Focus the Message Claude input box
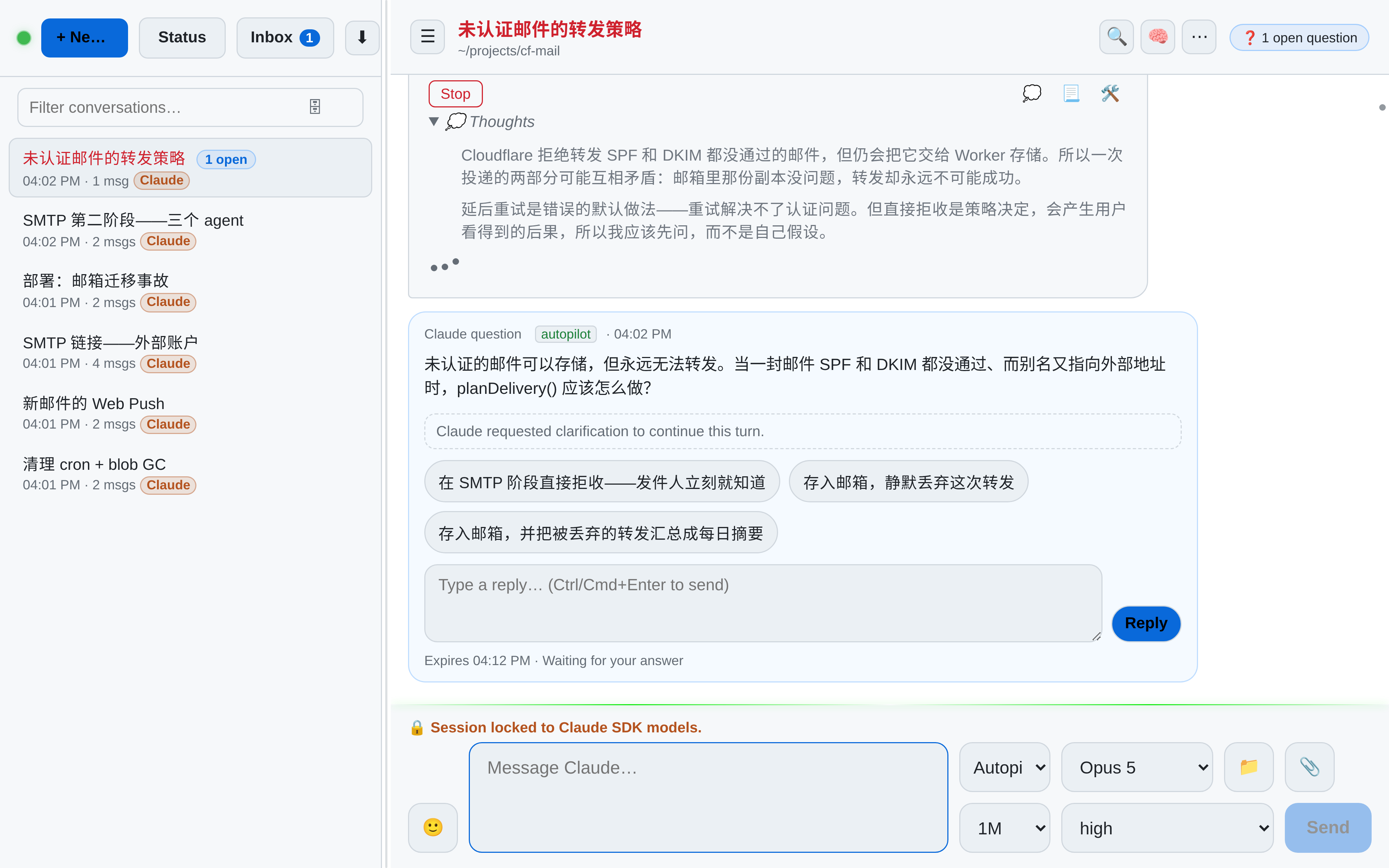Image resolution: width=1389 pixels, height=868 pixels. click(708, 797)
